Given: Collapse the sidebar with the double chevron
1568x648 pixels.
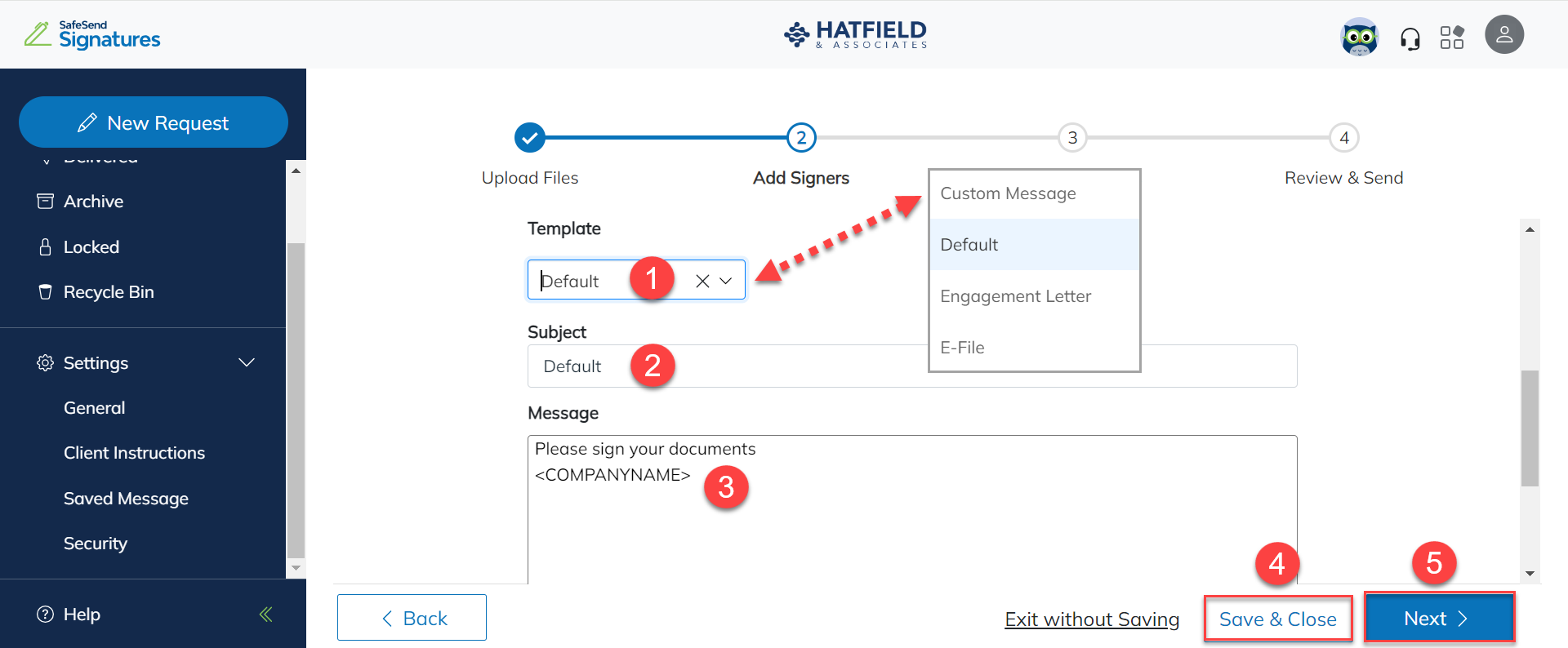Looking at the screenshot, I should pyautogui.click(x=265, y=614).
